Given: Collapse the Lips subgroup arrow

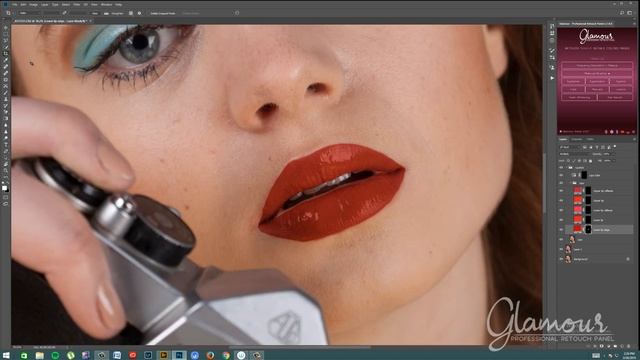Looking at the screenshot, I should 570,183.
